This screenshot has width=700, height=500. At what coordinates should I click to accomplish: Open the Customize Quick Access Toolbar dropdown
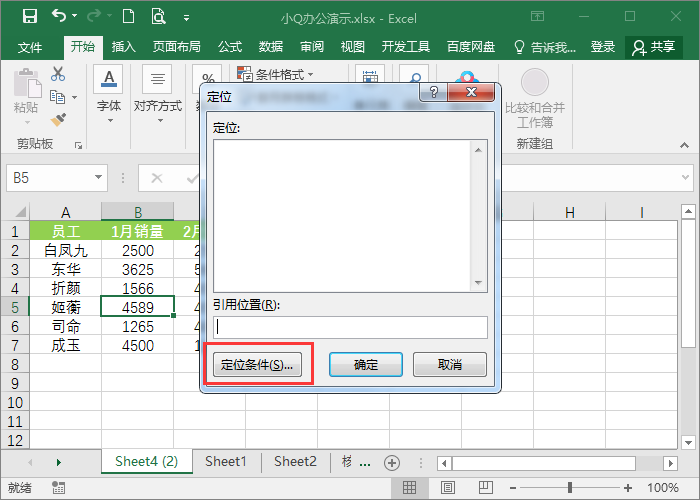tap(186, 18)
